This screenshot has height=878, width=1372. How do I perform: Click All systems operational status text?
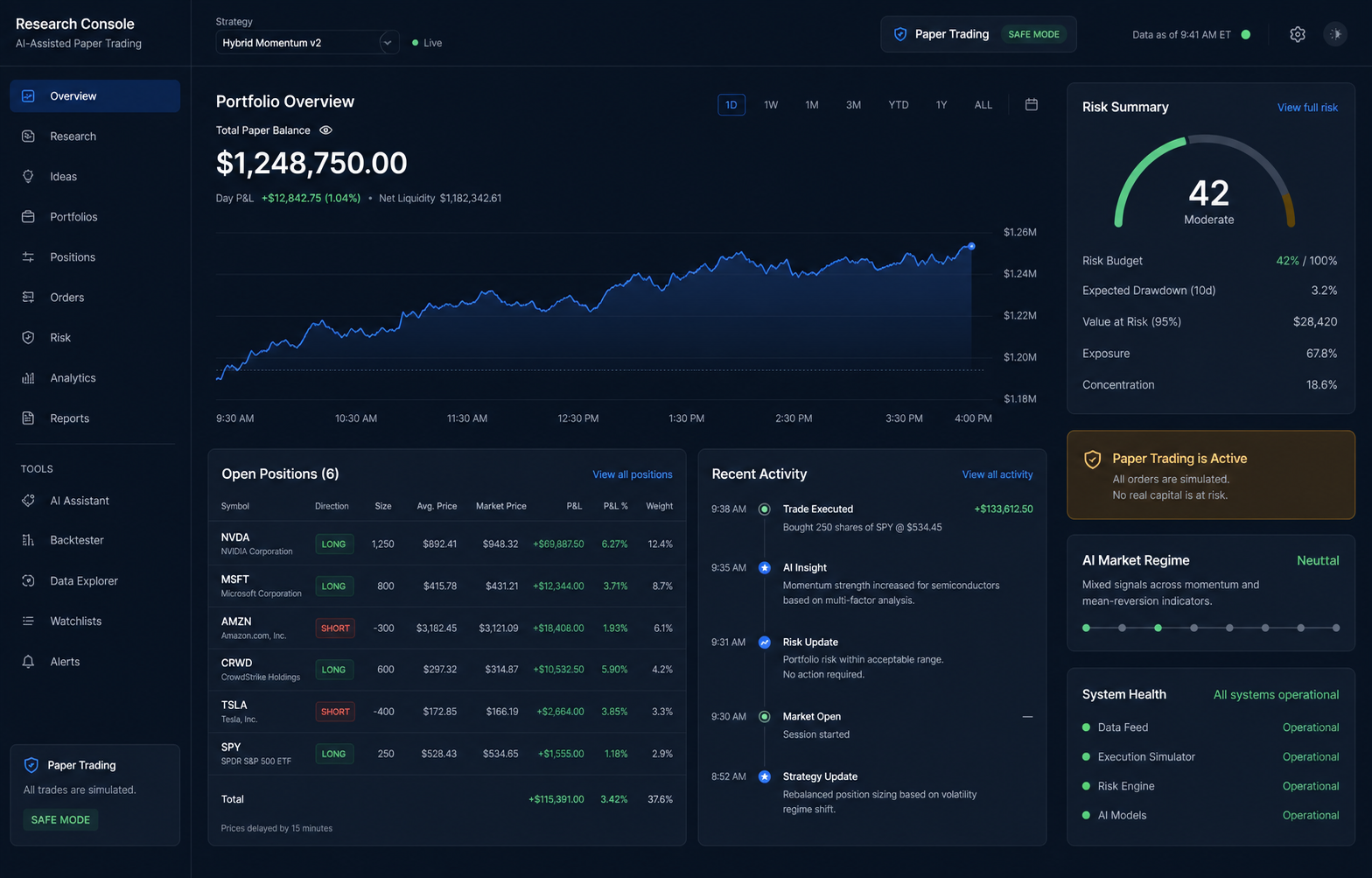(x=1276, y=695)
